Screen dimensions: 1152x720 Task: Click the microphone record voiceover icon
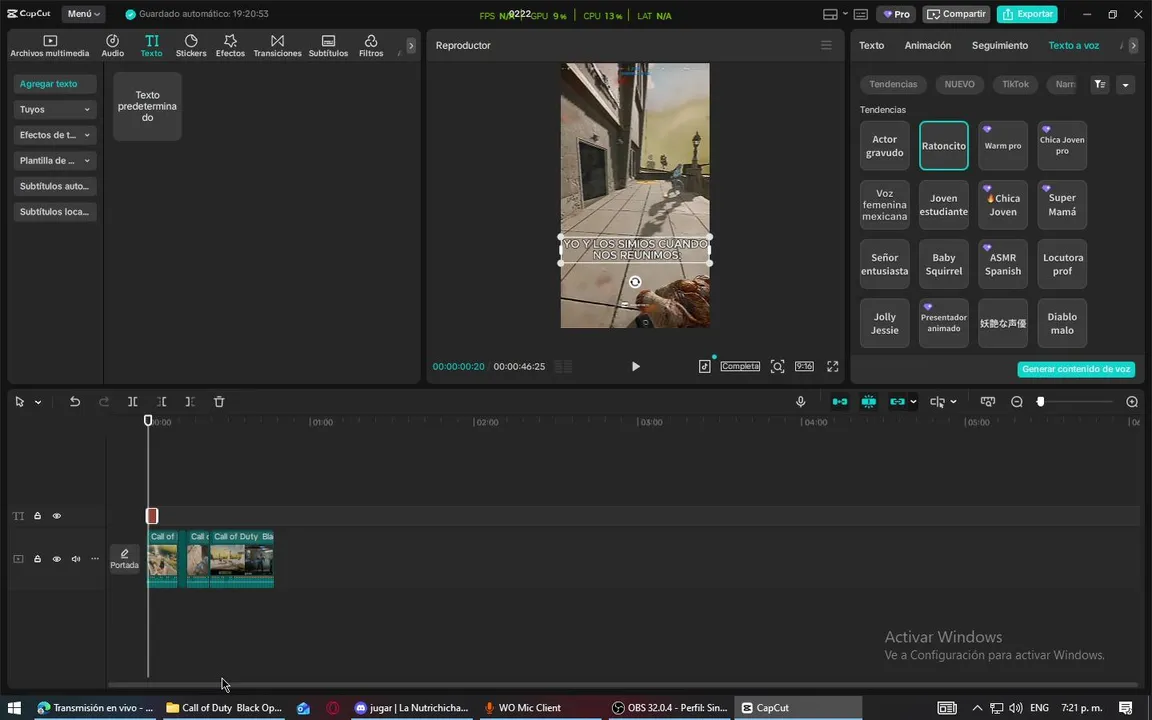point(801,402)
